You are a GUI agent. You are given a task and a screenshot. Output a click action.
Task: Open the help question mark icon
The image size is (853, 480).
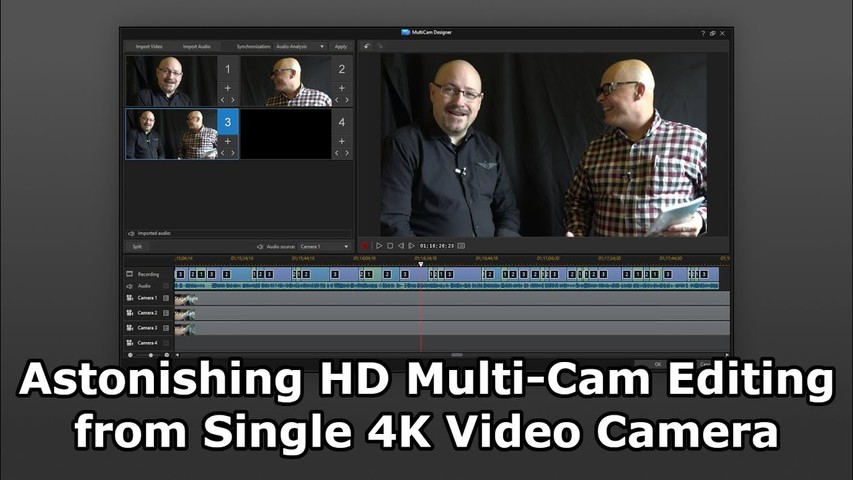(x=703, y=33)
